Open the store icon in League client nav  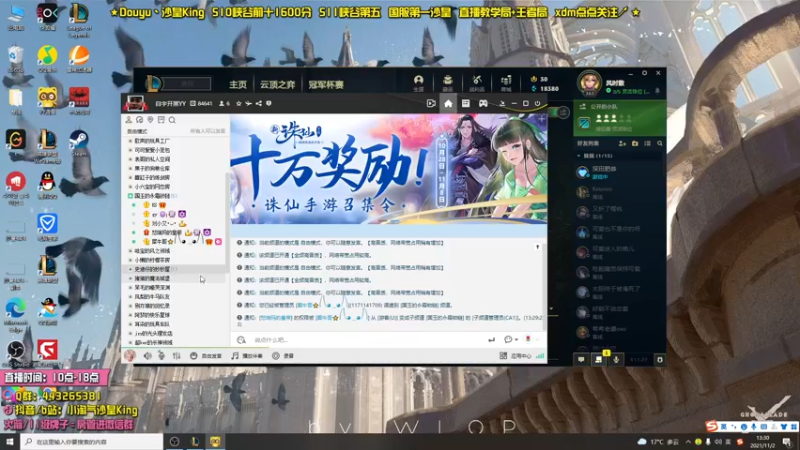click(506, 83)
